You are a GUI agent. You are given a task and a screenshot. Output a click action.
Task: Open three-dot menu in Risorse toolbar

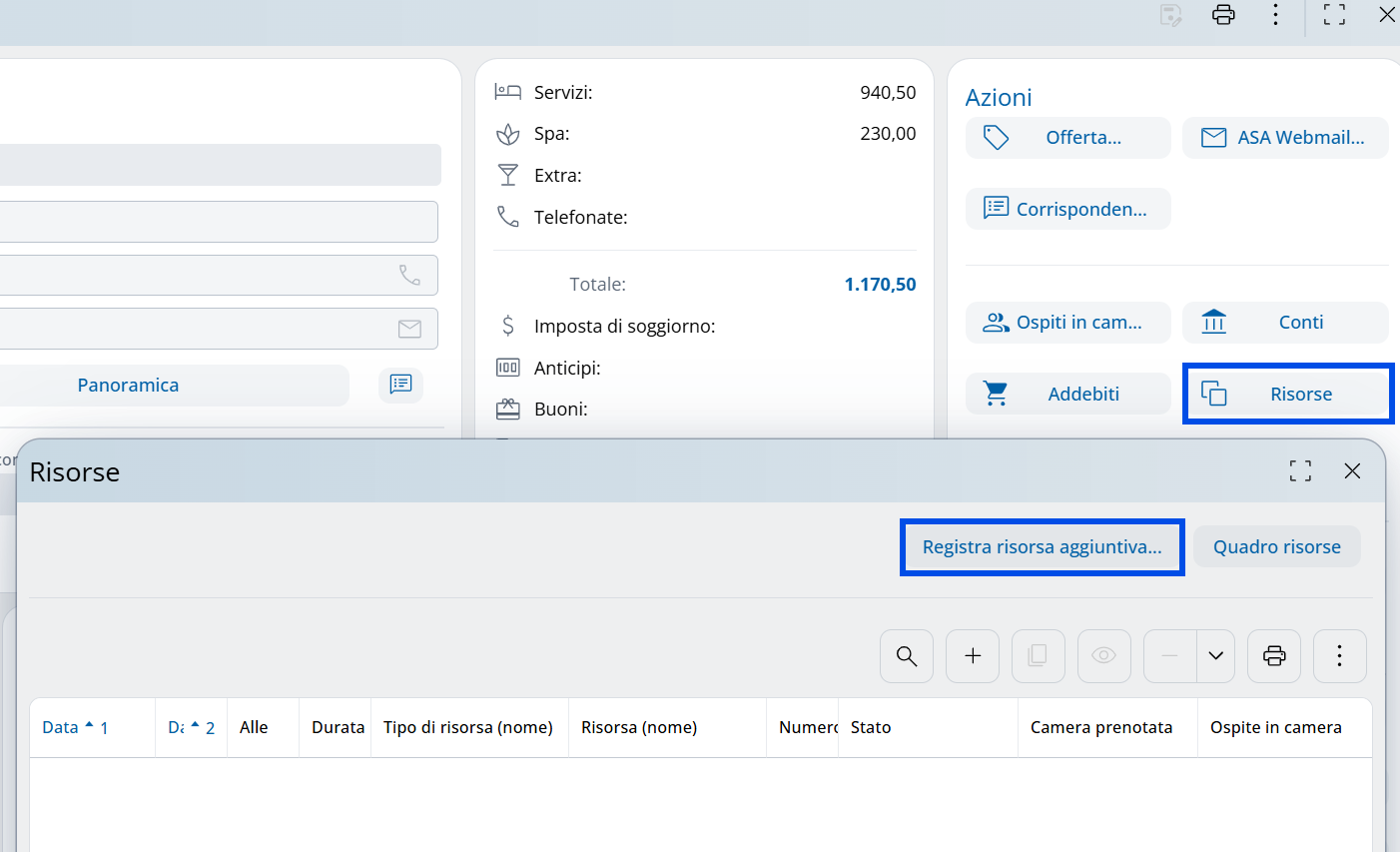pos(1339,656)
